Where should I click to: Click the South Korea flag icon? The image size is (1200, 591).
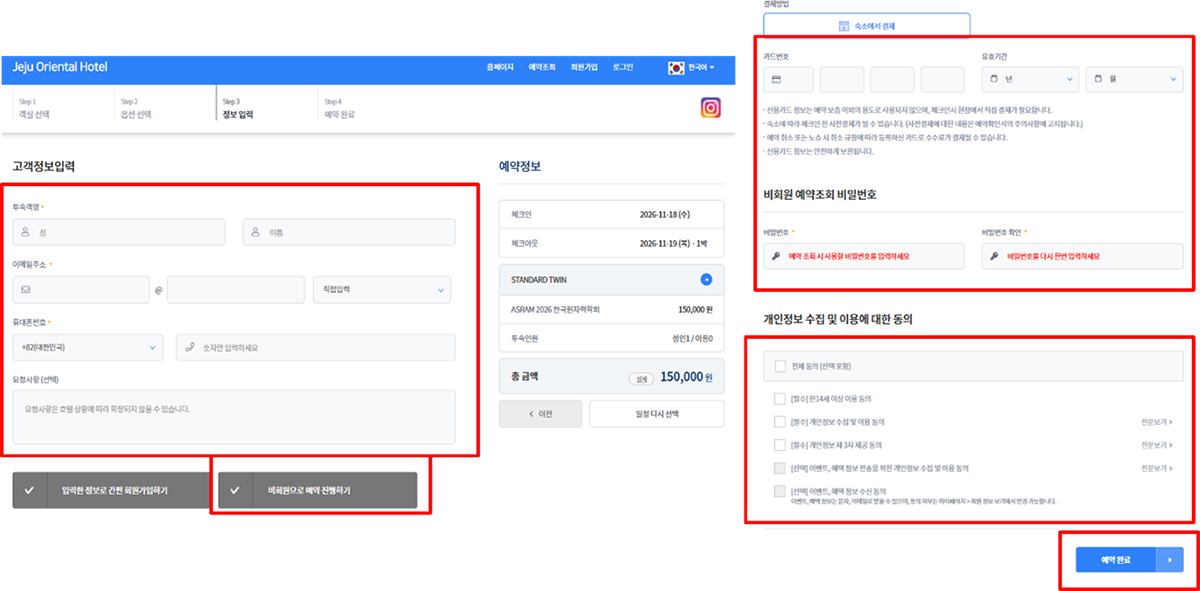point(676,67)
